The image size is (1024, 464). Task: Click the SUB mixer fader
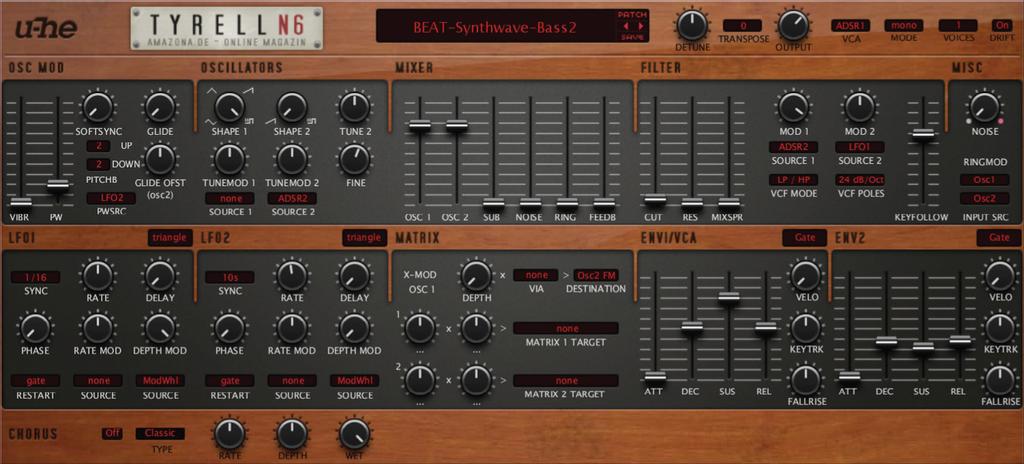tap(493, 202)
